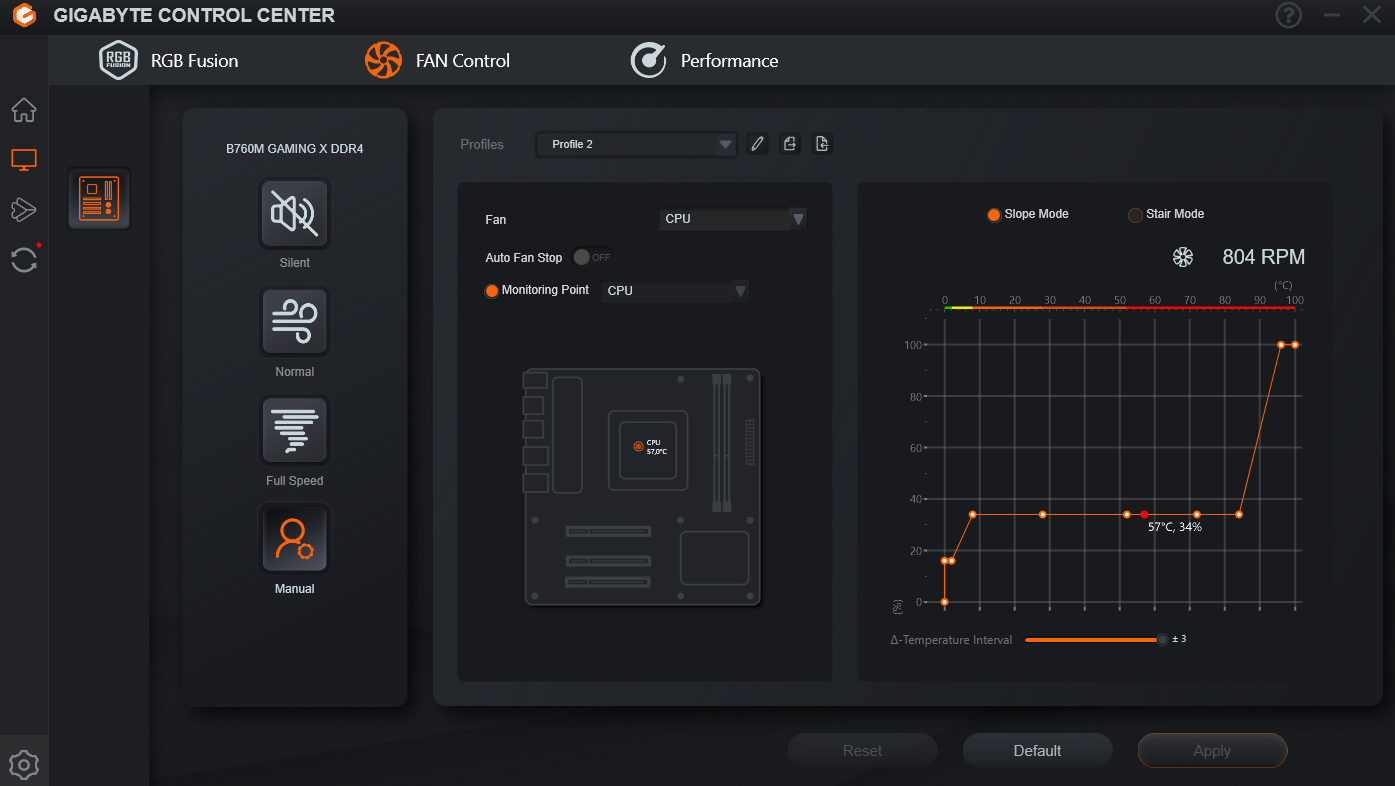Open the FAN Control tab

click(x=437, y=60)
